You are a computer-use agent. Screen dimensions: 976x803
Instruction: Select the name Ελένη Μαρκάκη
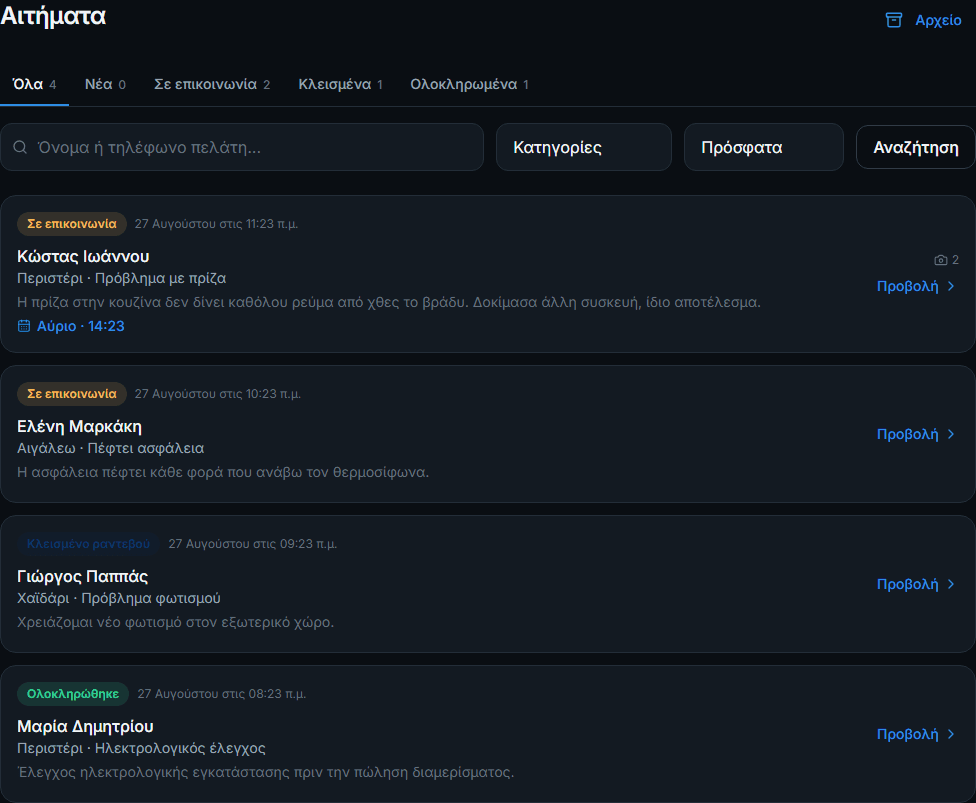coord(79,426)
